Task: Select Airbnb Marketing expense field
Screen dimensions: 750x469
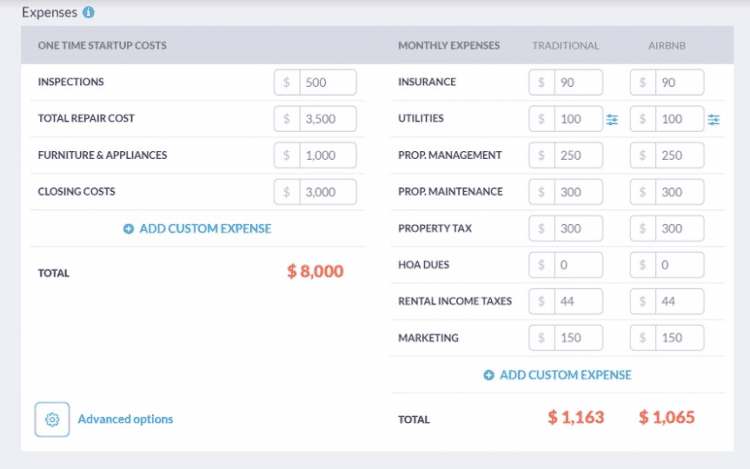Action: click(678, 338)
